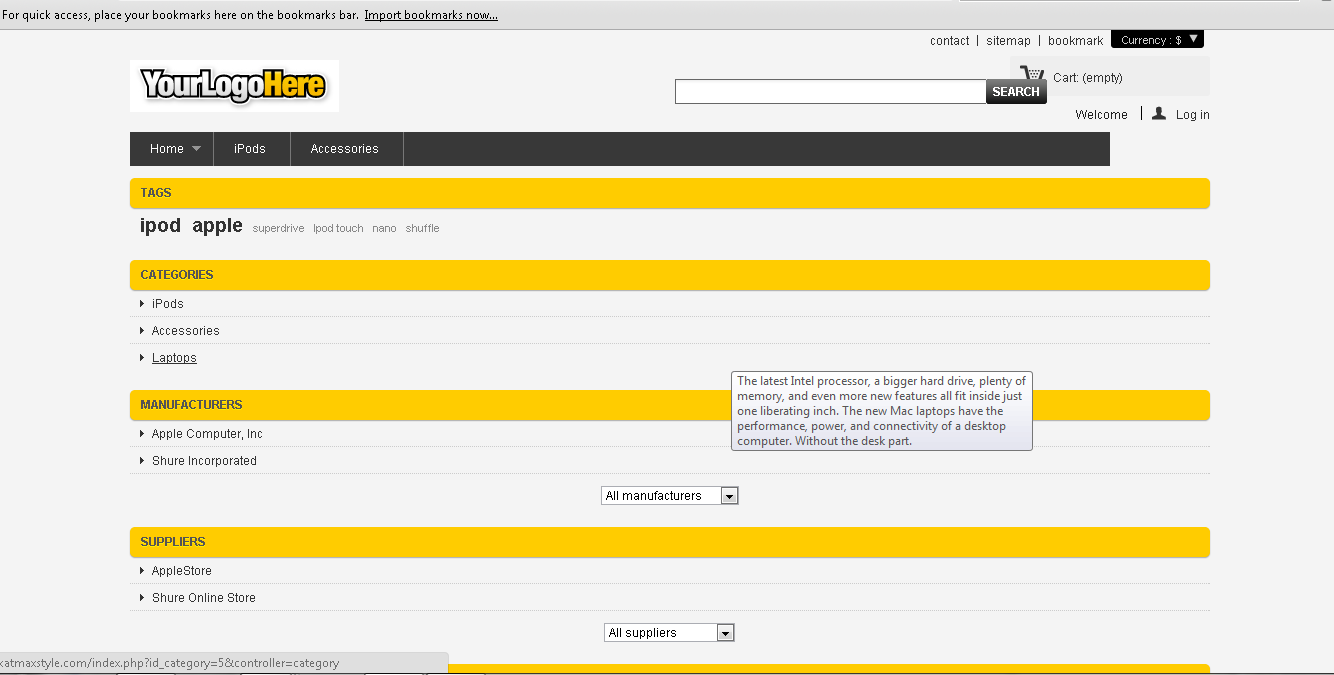Click the CATEGORIES block header
Screen dimensions: 1334x675
coord(670,275)
